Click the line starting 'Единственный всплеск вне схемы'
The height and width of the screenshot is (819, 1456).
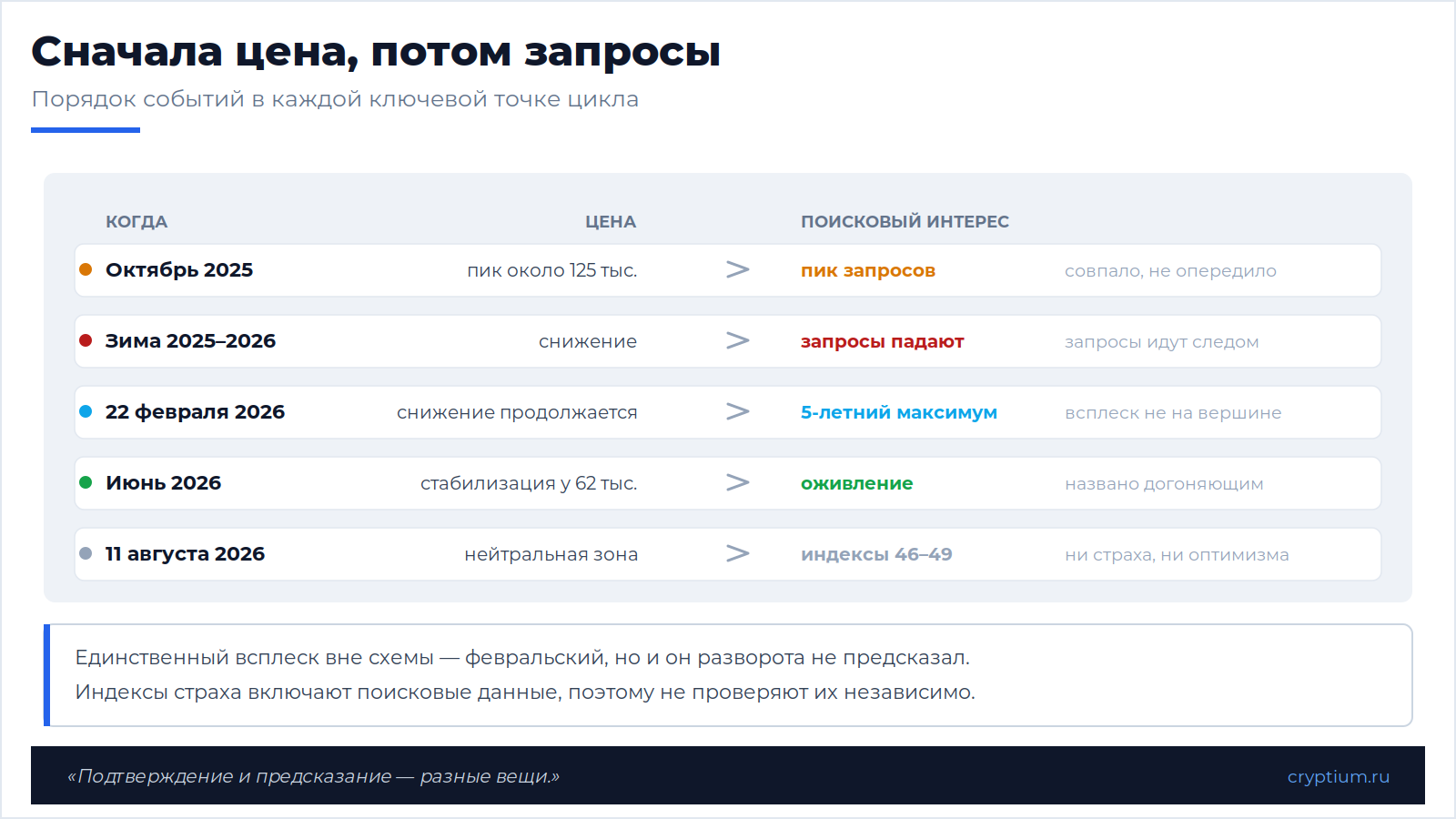point(522,657)
